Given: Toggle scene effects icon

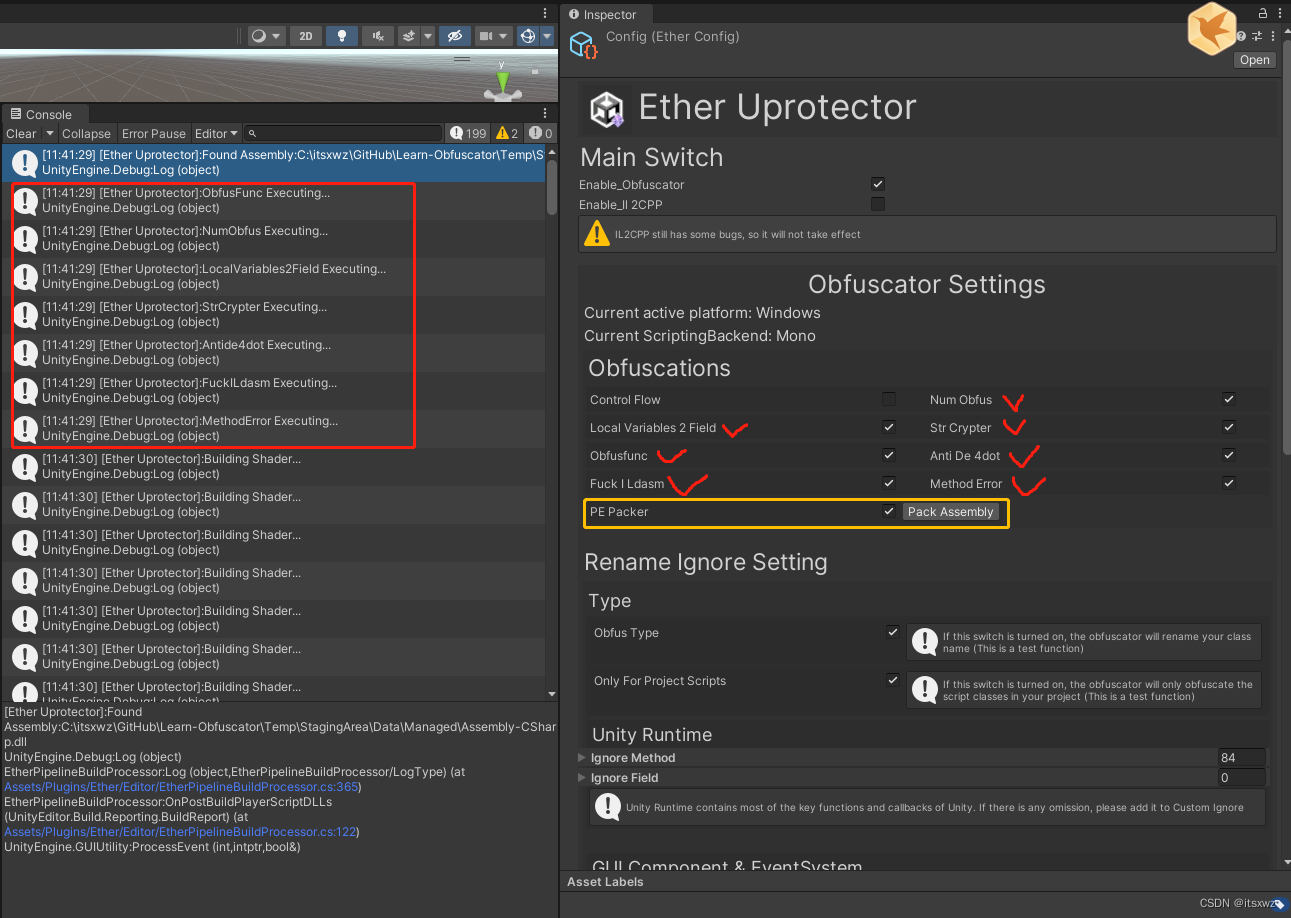Looking at the screenshot, I should [408, 36].
